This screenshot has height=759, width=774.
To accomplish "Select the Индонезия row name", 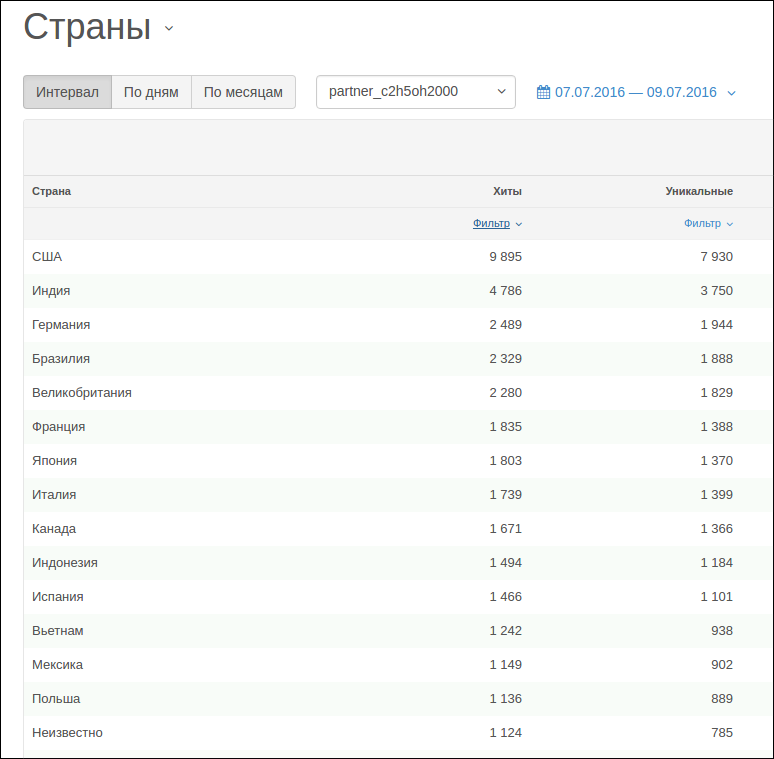I will pos(65,563).
